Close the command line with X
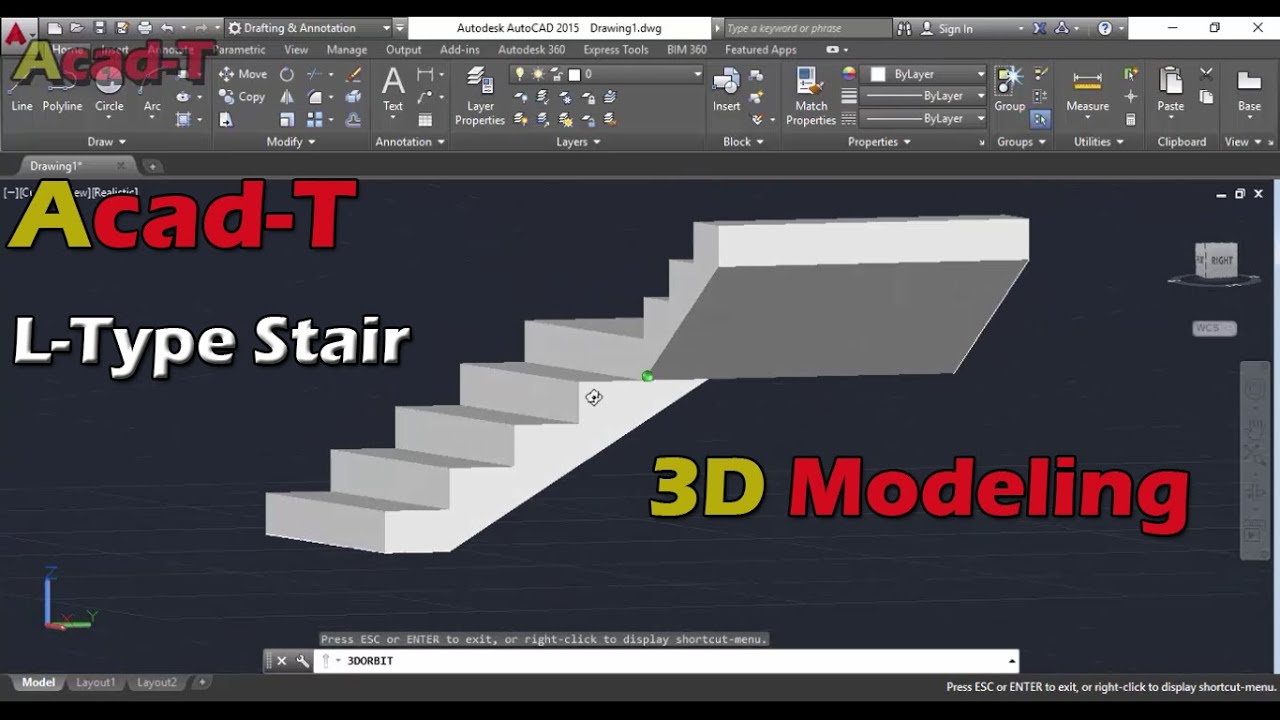Viewport: 1280px width, 720px height. 281,661
